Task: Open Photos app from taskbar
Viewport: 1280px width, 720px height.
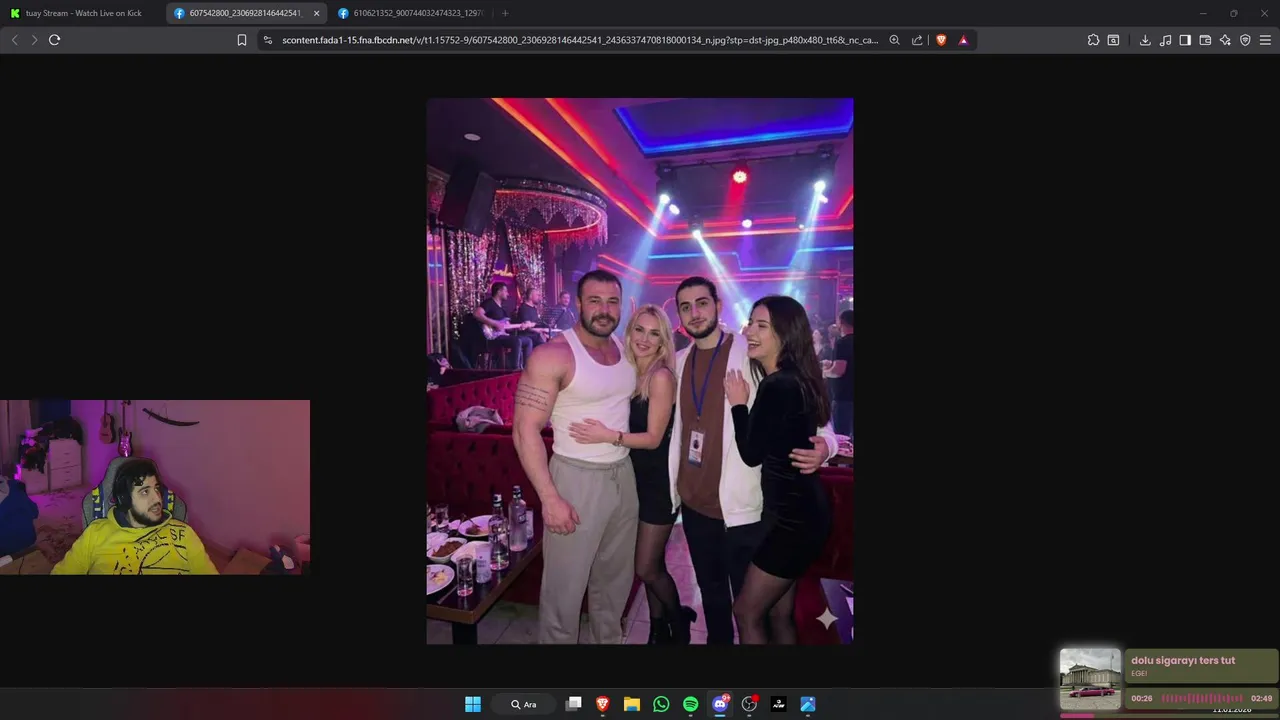Action: (x=808, y=704)
